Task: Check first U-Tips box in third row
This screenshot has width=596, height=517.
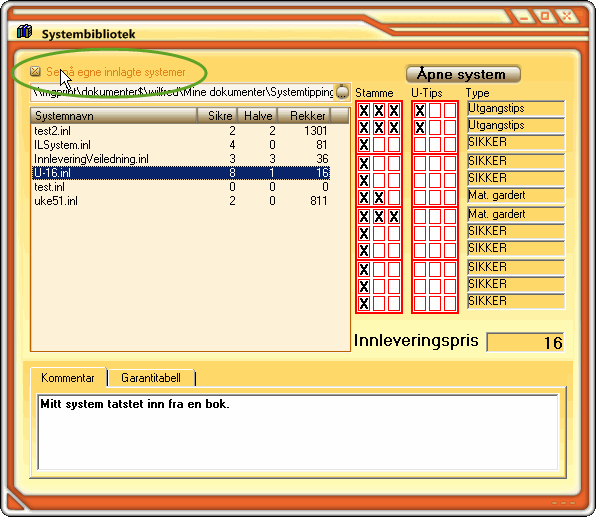Action: tap(420, 144)
